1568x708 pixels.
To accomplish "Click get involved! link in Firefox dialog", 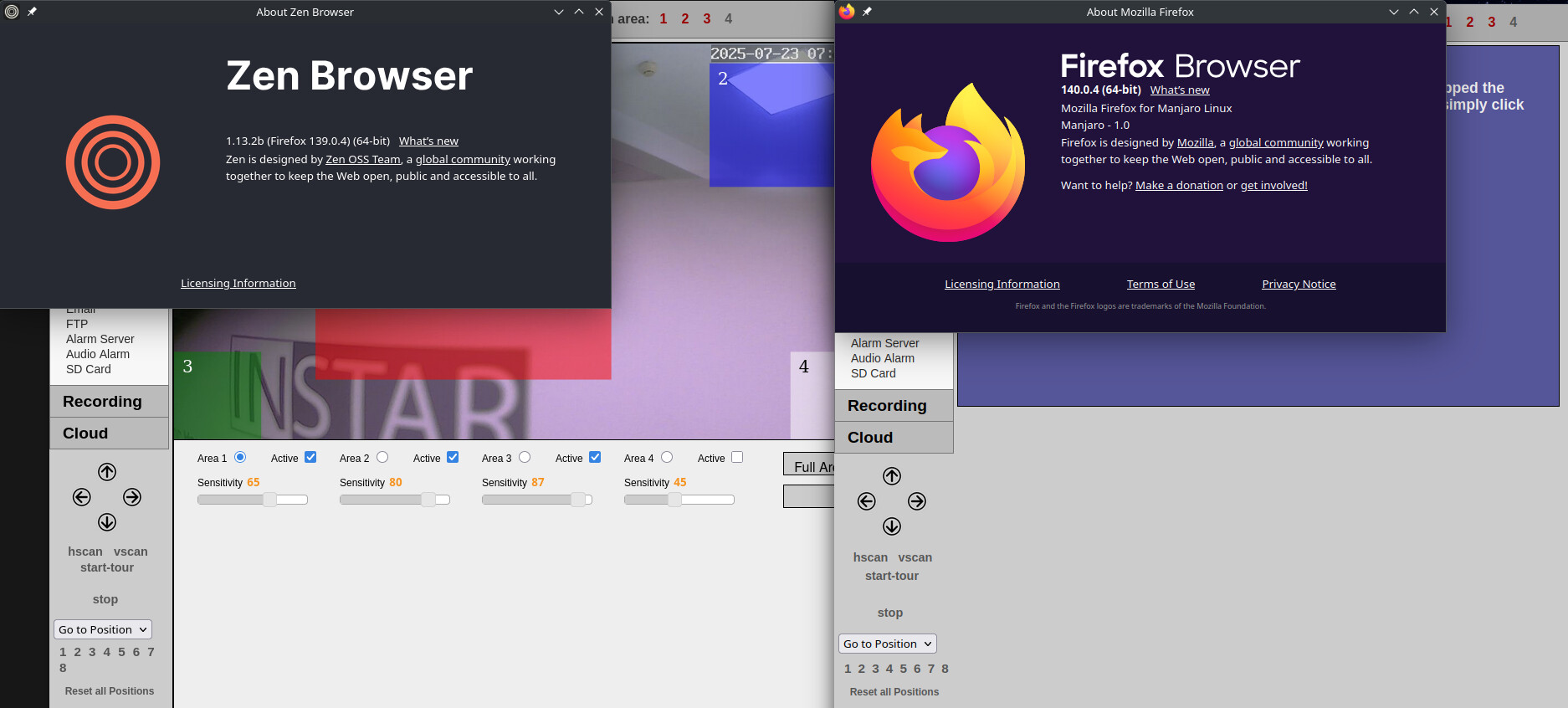I will [1273, 186].
